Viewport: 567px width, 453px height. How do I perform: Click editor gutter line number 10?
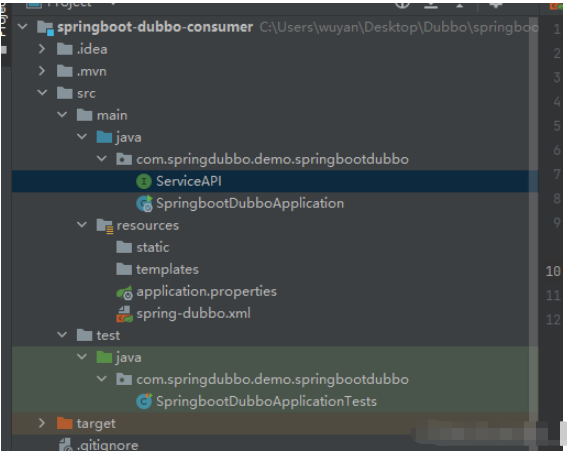(x=553, y=271)
